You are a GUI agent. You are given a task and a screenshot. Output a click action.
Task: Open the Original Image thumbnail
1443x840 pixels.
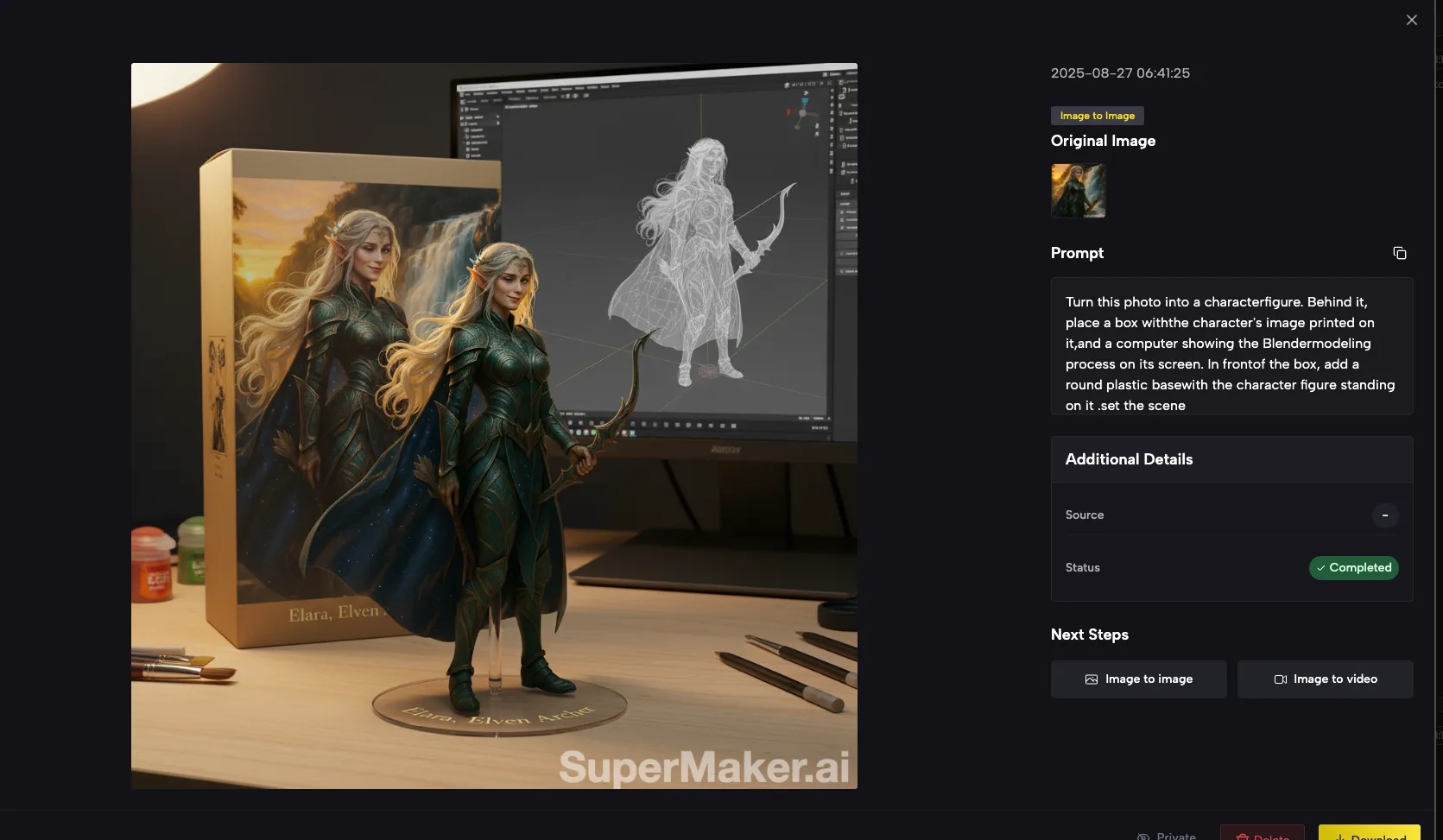click(x=1078, y=191)
